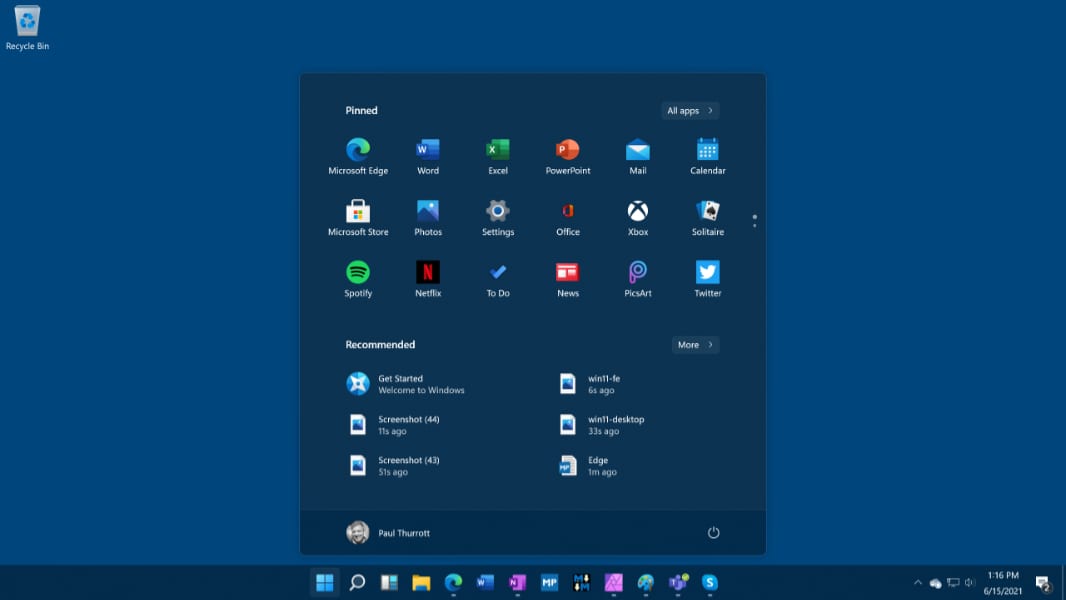The width and height of the screenshot is (1066, 600).
Task: Open the recommended file win11-fe
Action: point(589,384)
